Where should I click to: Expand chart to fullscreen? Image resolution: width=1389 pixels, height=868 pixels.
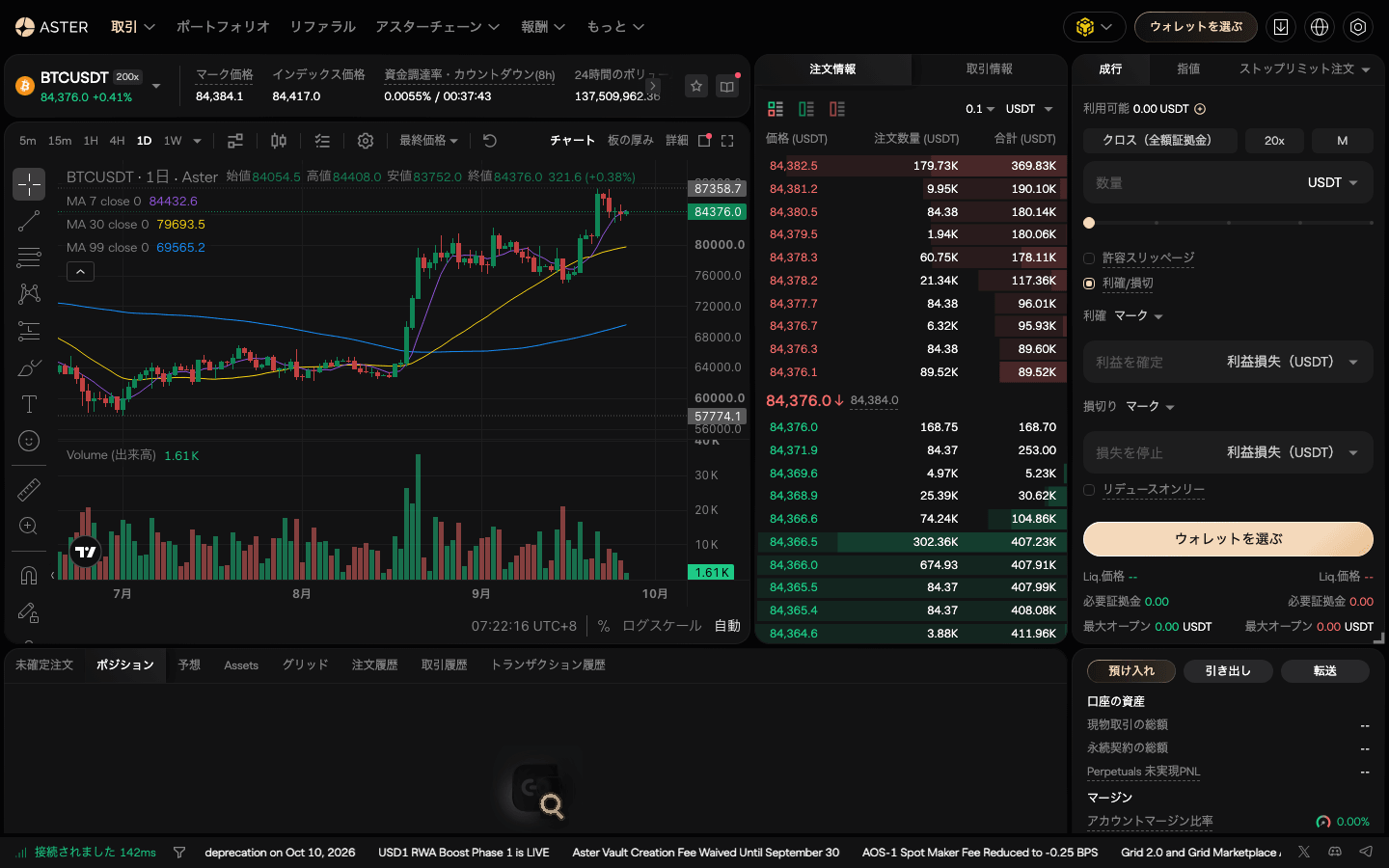727,141
